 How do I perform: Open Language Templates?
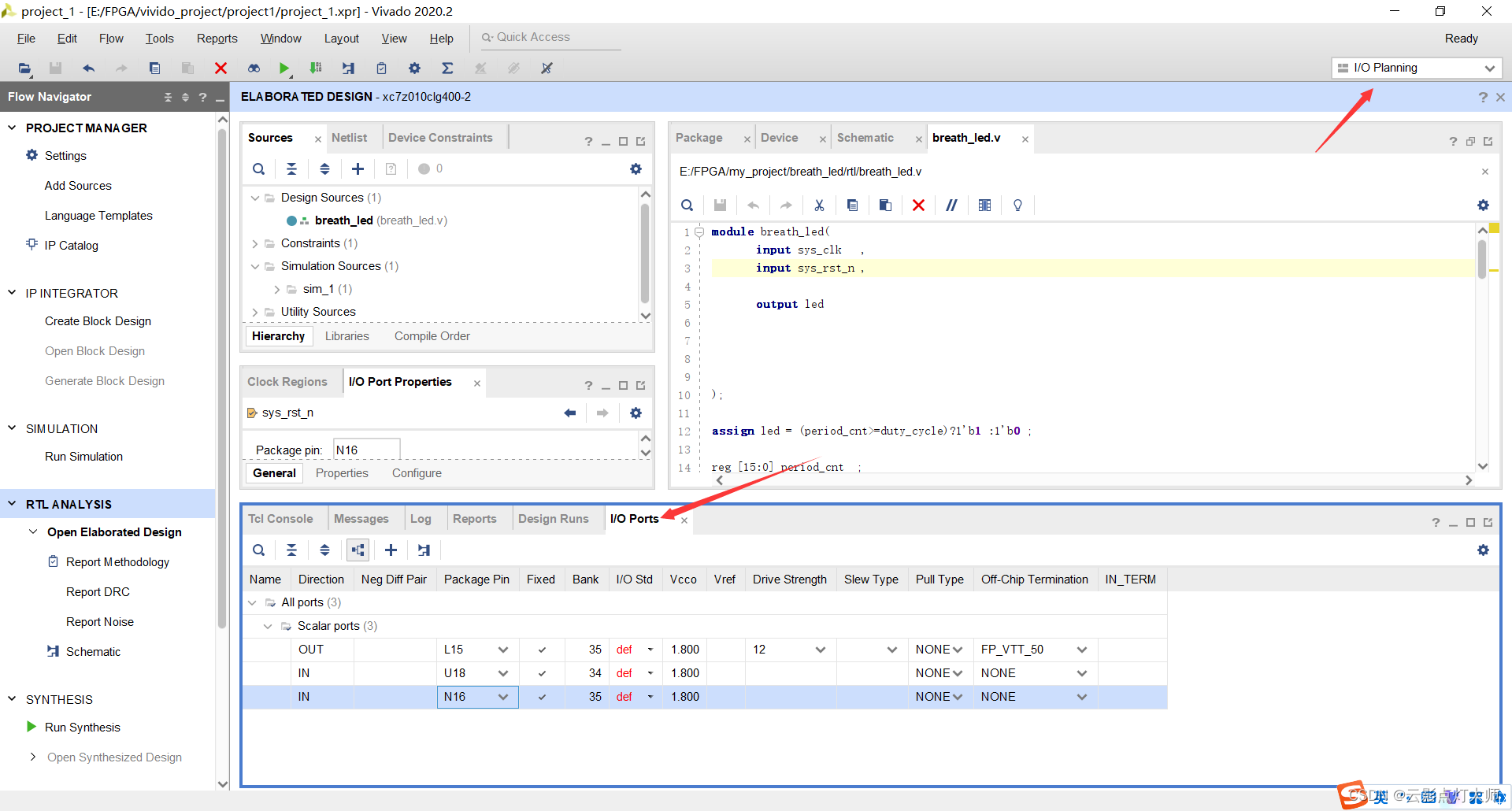tap(98, 216)
